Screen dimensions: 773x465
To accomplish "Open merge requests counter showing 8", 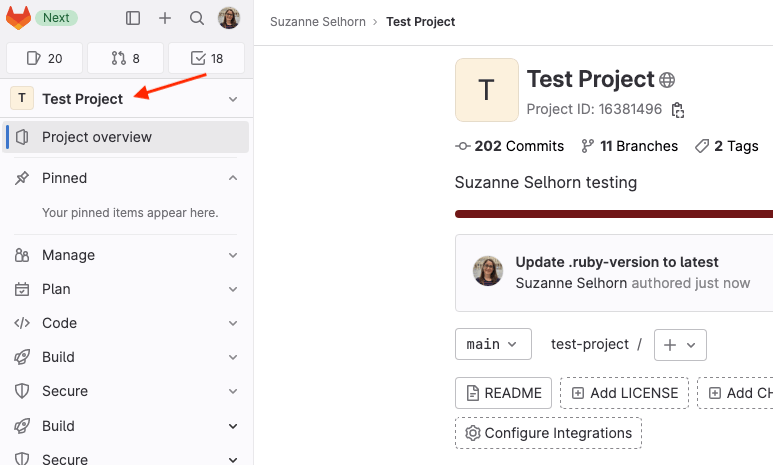I will click(x=125, y=58).
